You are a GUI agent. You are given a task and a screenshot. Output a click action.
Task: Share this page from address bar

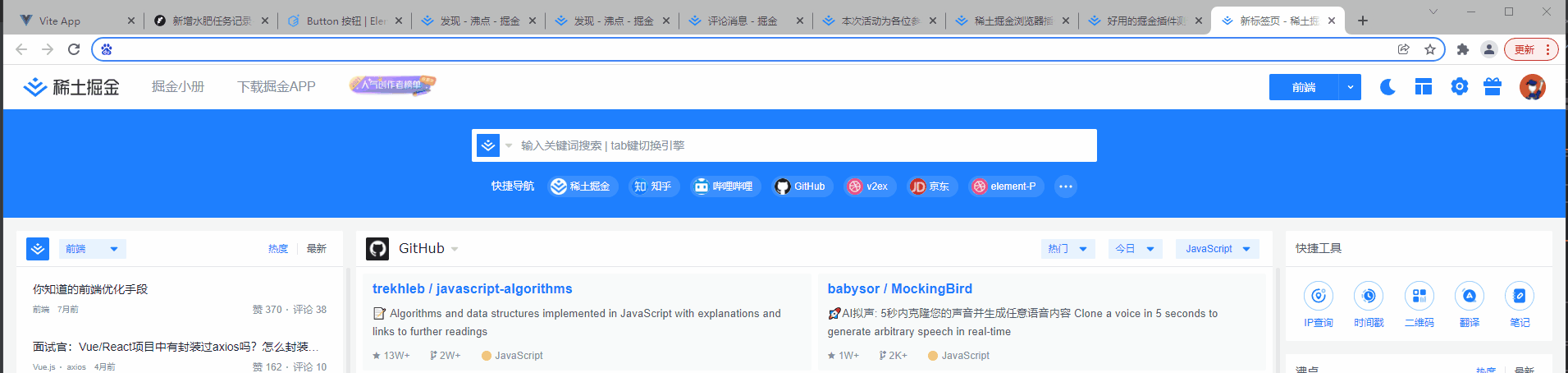1404,49
